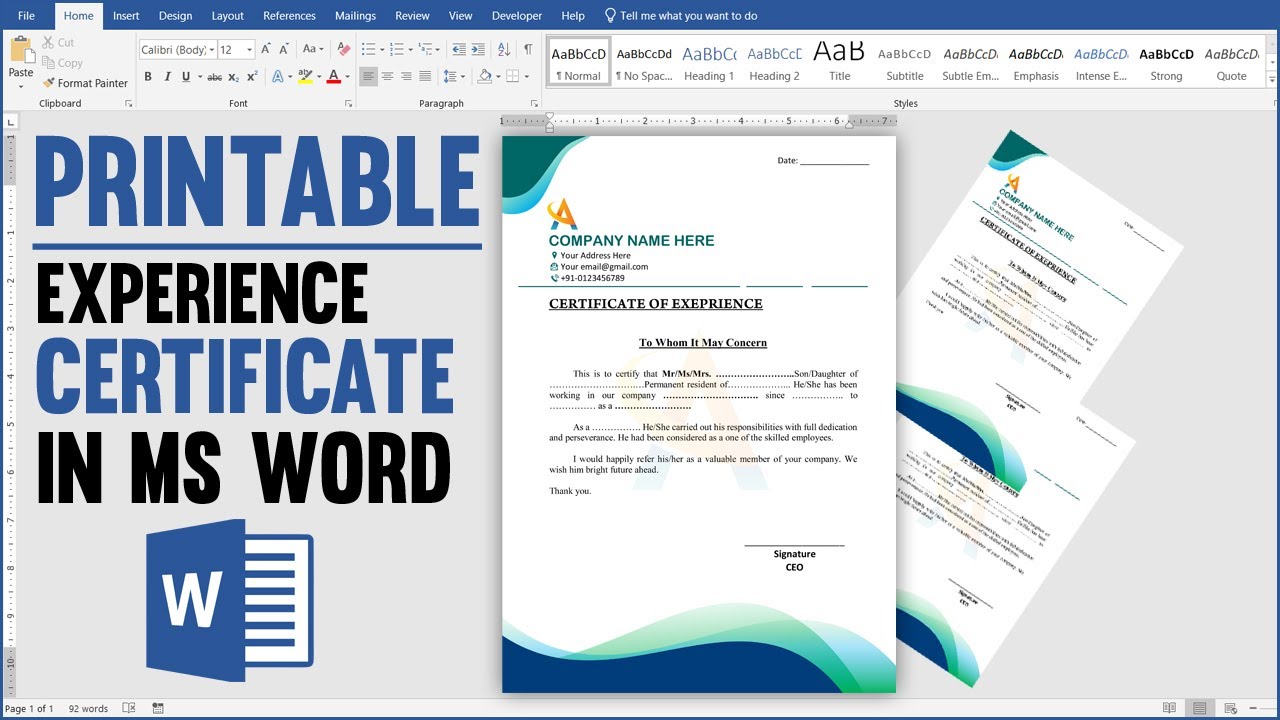The image size is (1280, 720).
Task: Toggle underline formatting
Action: coord(185,77)
